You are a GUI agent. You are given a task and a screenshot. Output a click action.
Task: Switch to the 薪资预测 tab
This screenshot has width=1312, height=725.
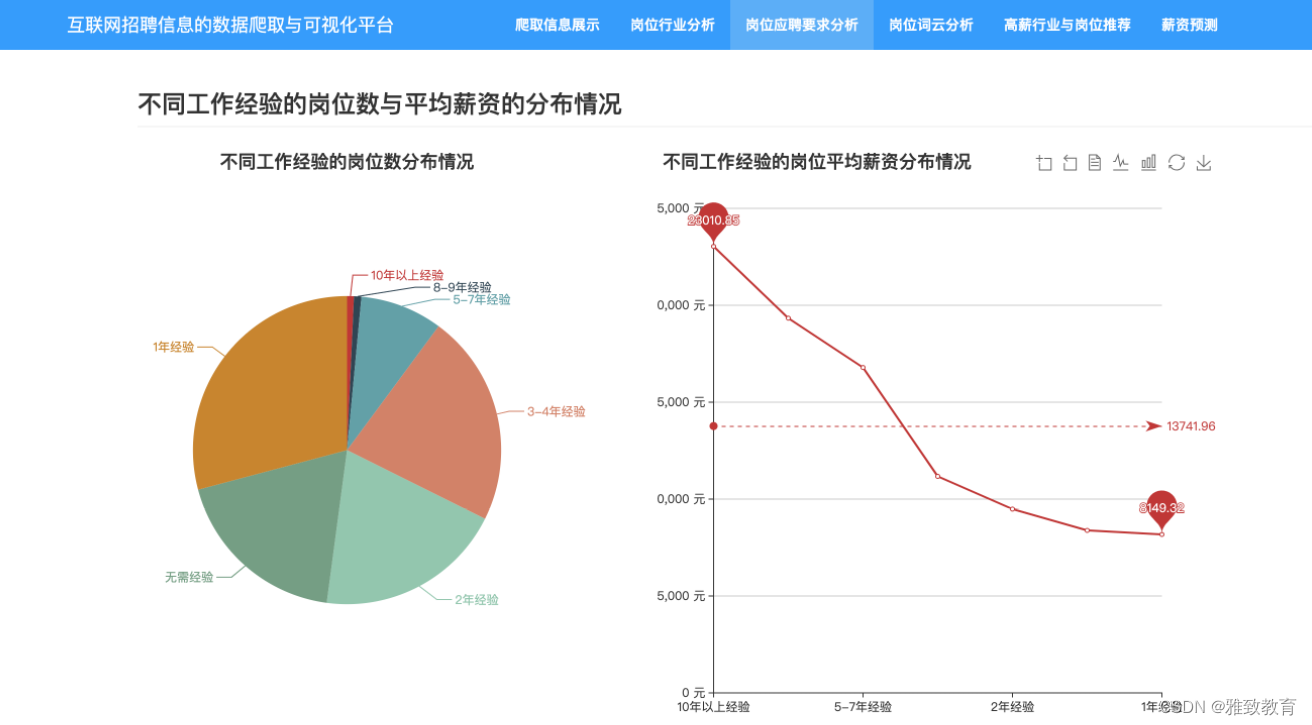tap(1189, 25)
